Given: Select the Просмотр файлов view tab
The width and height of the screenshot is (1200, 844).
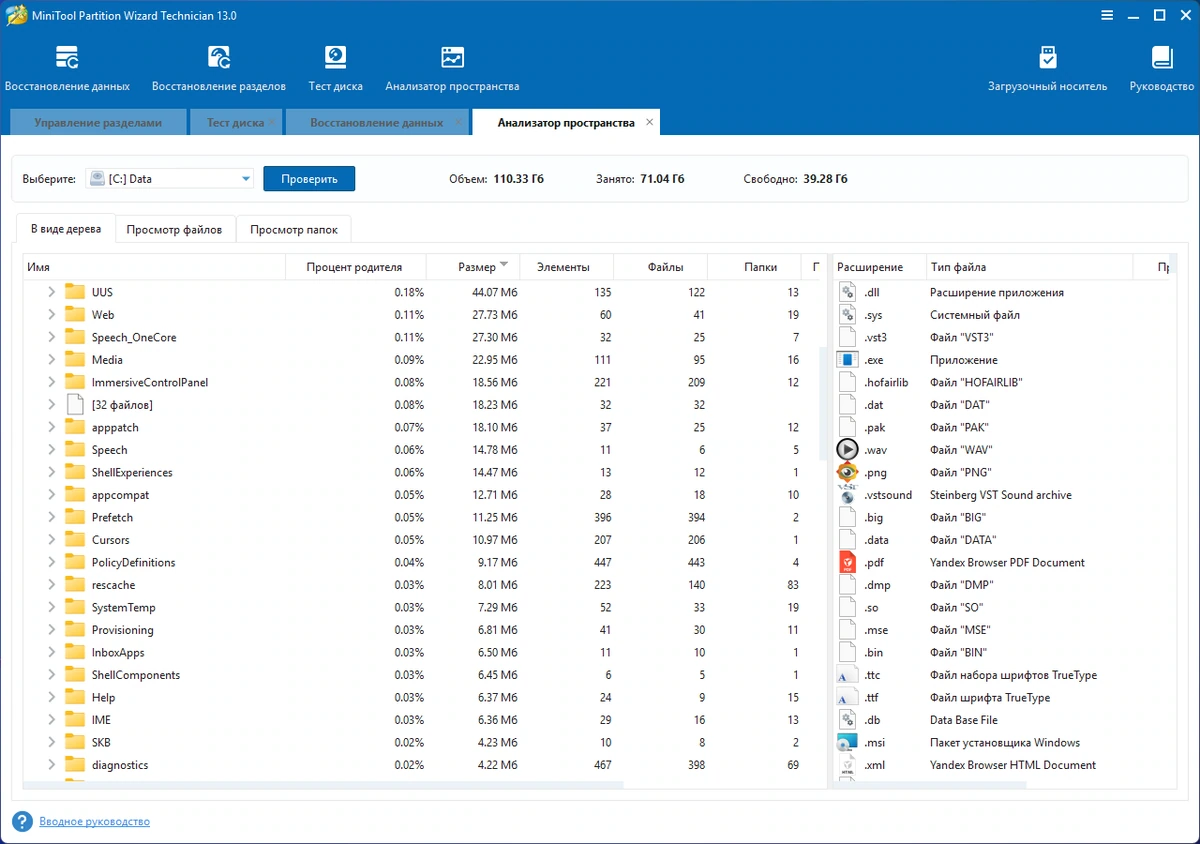Looking at the screenshot, I should [174, 230].
